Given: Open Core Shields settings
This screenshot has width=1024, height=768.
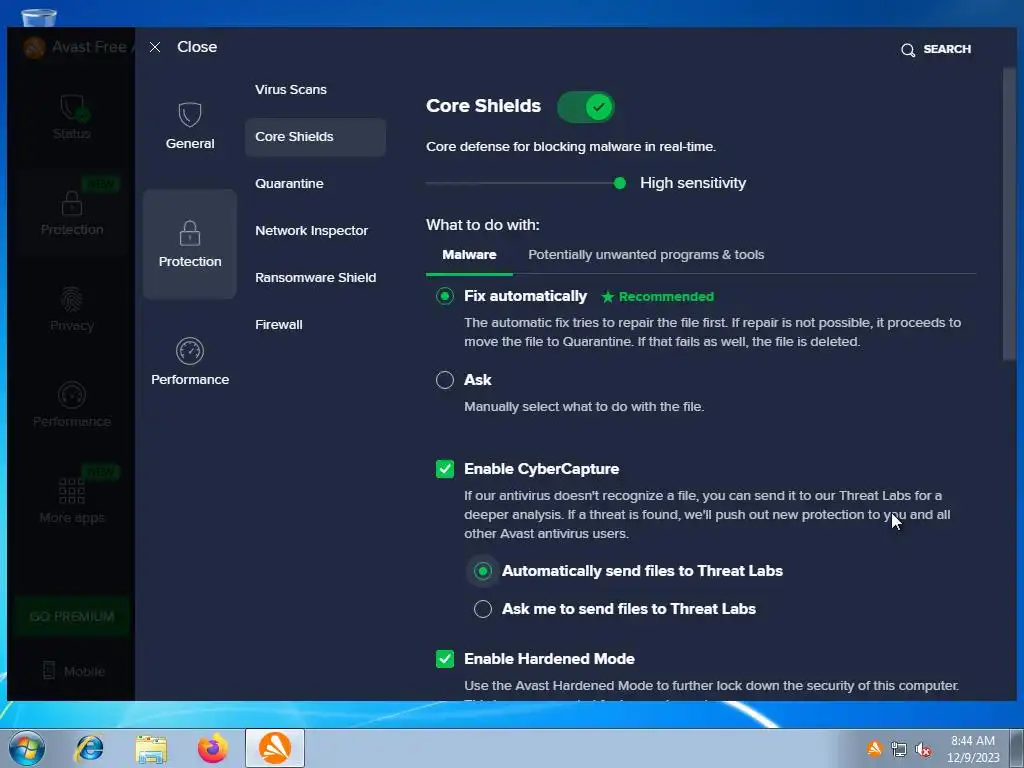Looking at the screenshot, I should click(315, 137).
